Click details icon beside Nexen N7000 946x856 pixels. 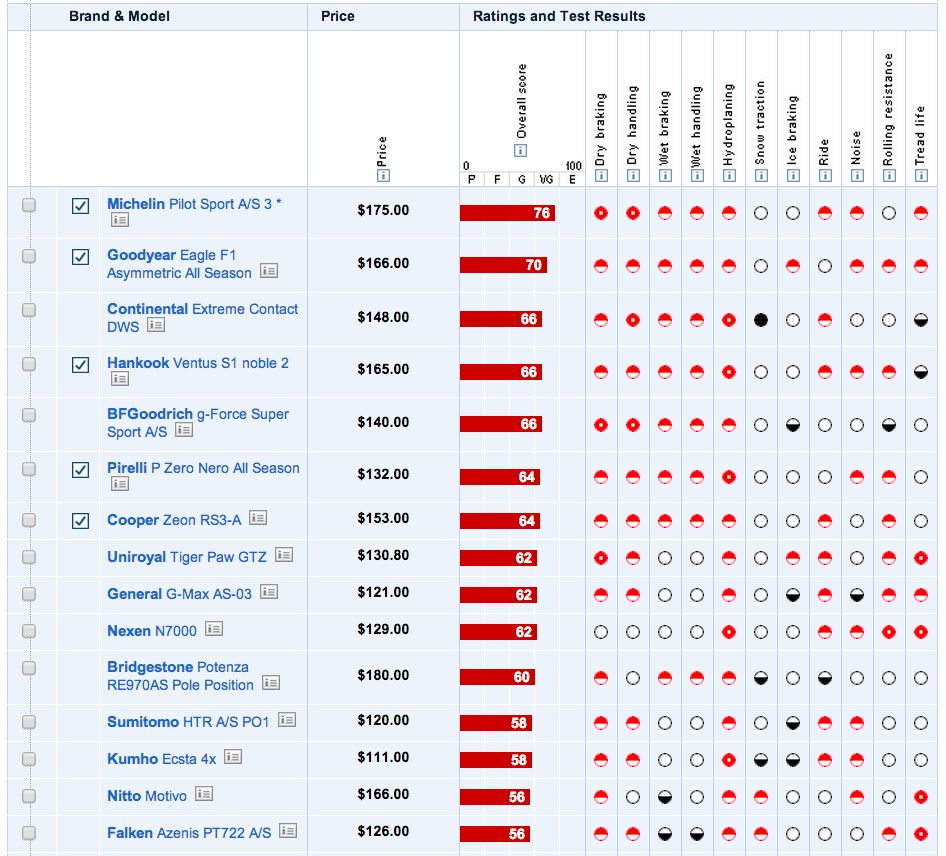[x=214, y=629]
